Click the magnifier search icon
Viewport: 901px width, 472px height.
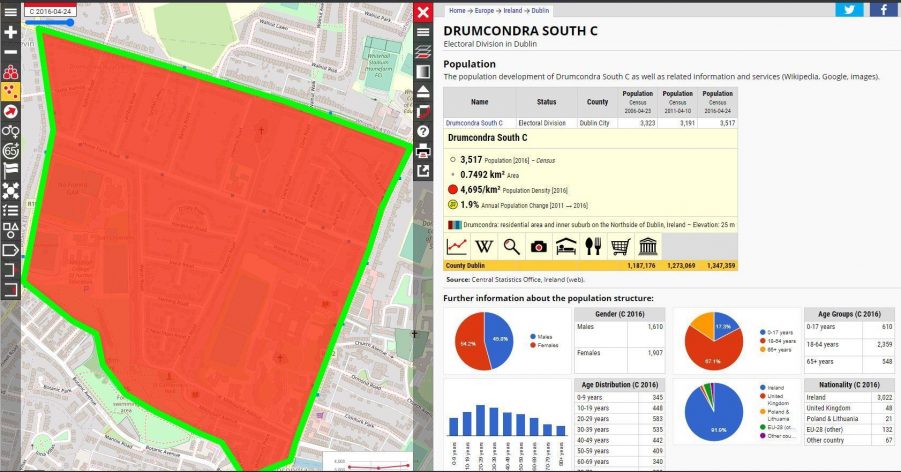click(x=511, y=247)
